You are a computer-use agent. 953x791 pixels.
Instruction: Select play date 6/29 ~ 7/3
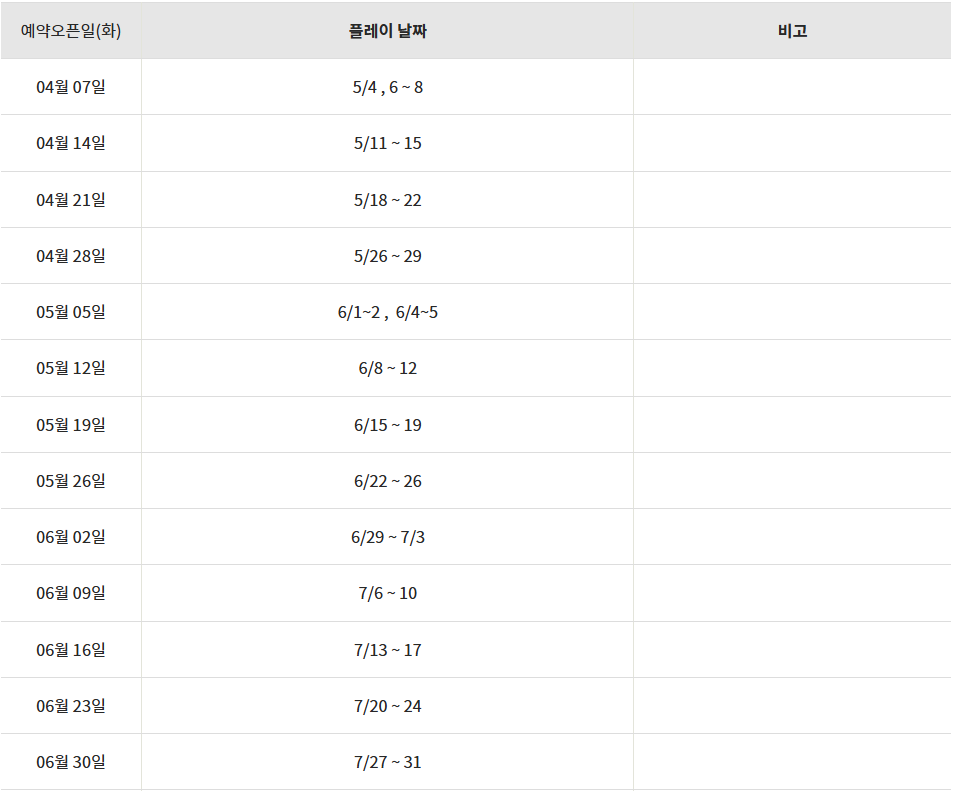(x=387, y=537)
